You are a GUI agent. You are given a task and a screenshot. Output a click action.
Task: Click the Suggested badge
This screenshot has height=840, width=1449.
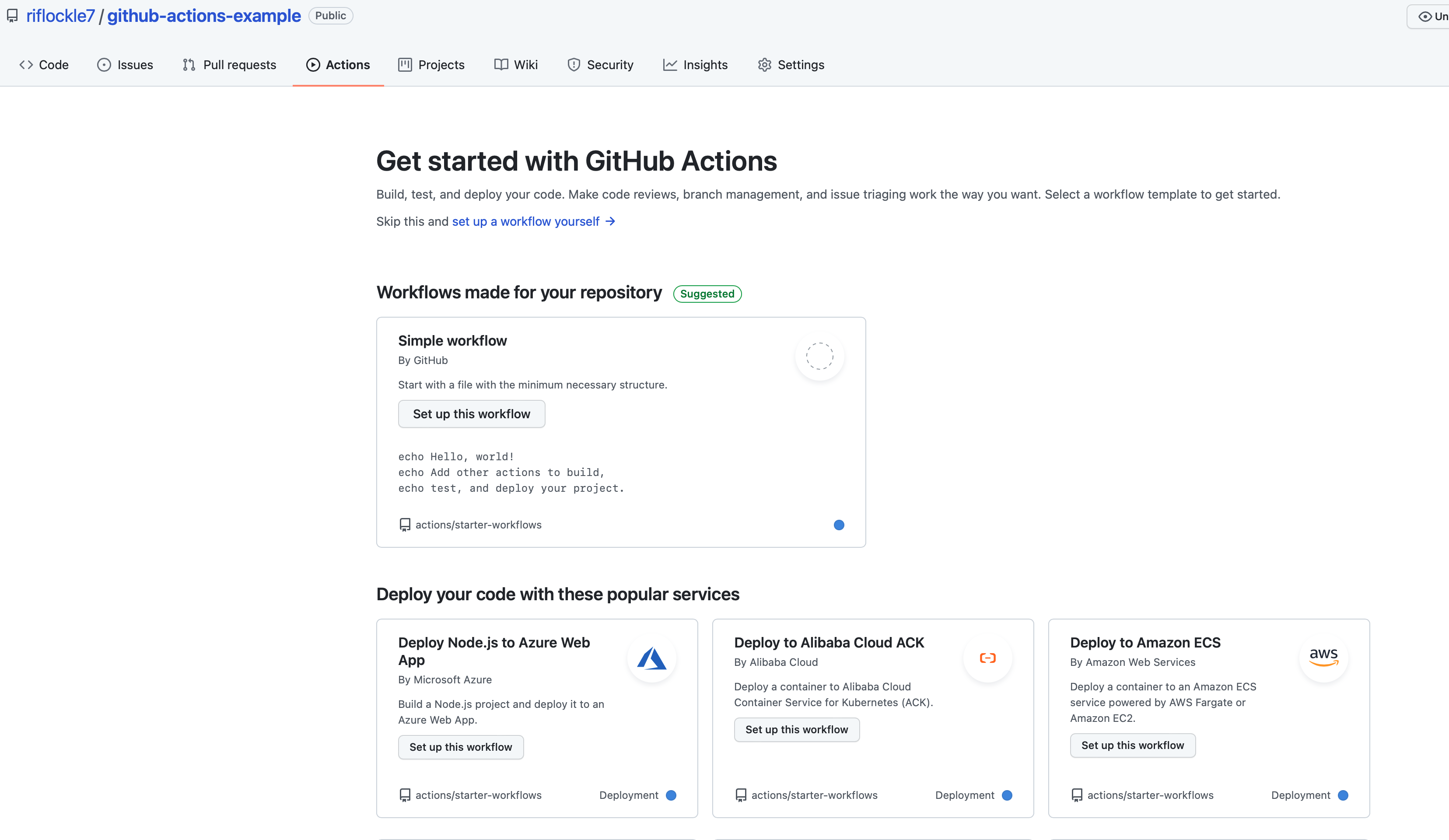[707, 294]
